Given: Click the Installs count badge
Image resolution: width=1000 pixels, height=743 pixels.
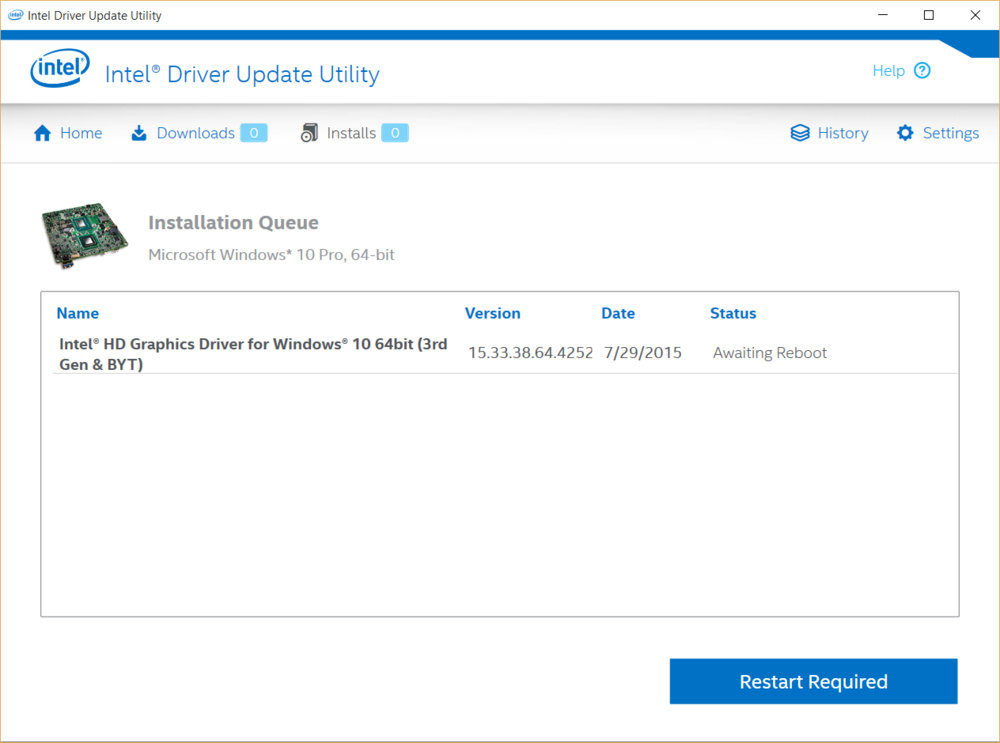Looking at the screenshot, I should 395,133.
